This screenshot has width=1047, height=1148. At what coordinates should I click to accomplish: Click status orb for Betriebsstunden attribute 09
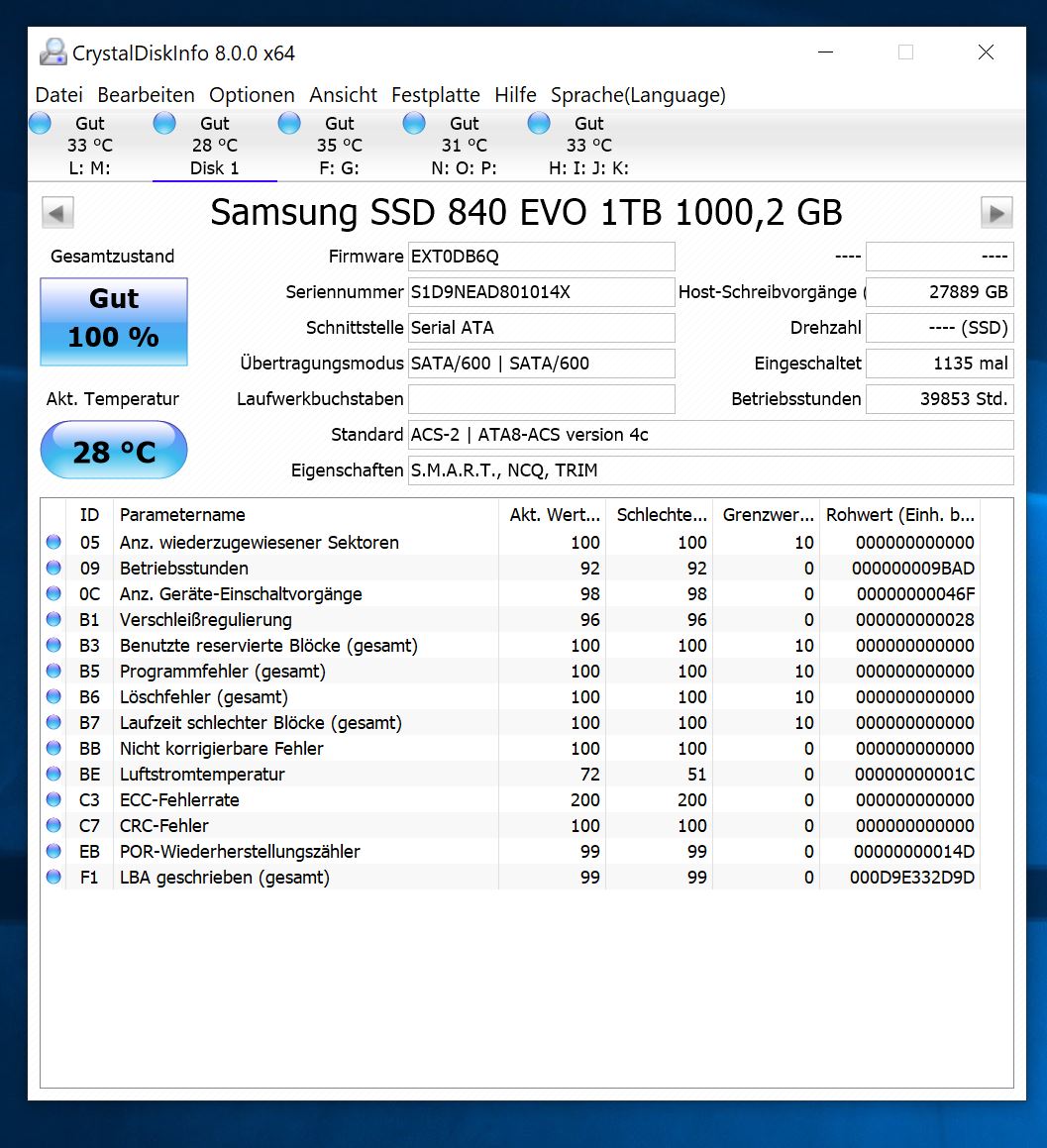(53, 568)
